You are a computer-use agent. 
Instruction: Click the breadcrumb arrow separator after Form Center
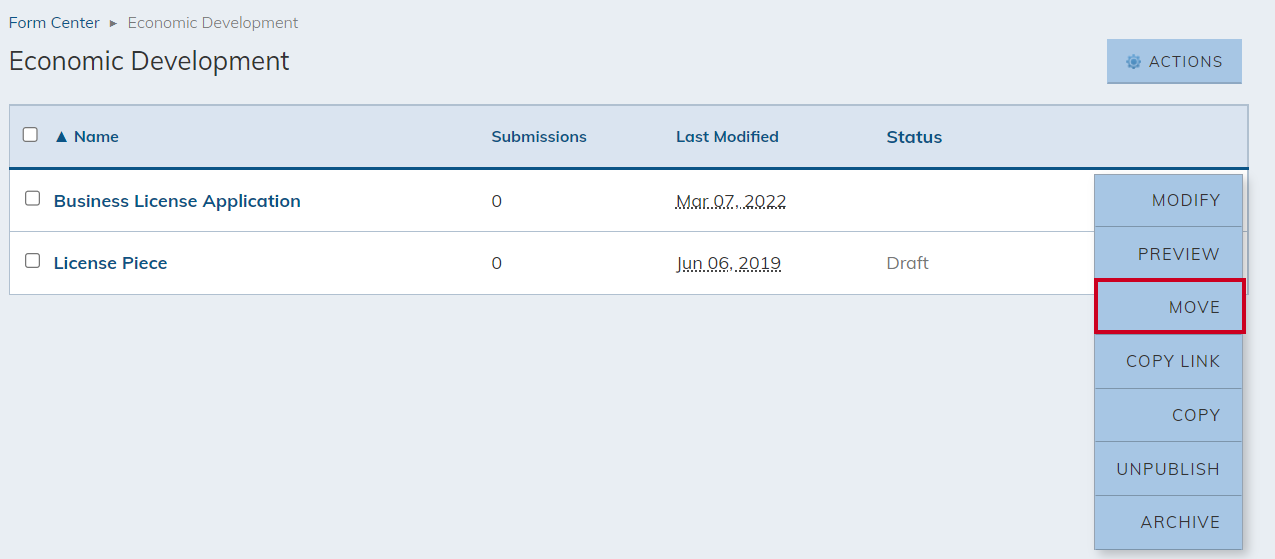point(113,23)
